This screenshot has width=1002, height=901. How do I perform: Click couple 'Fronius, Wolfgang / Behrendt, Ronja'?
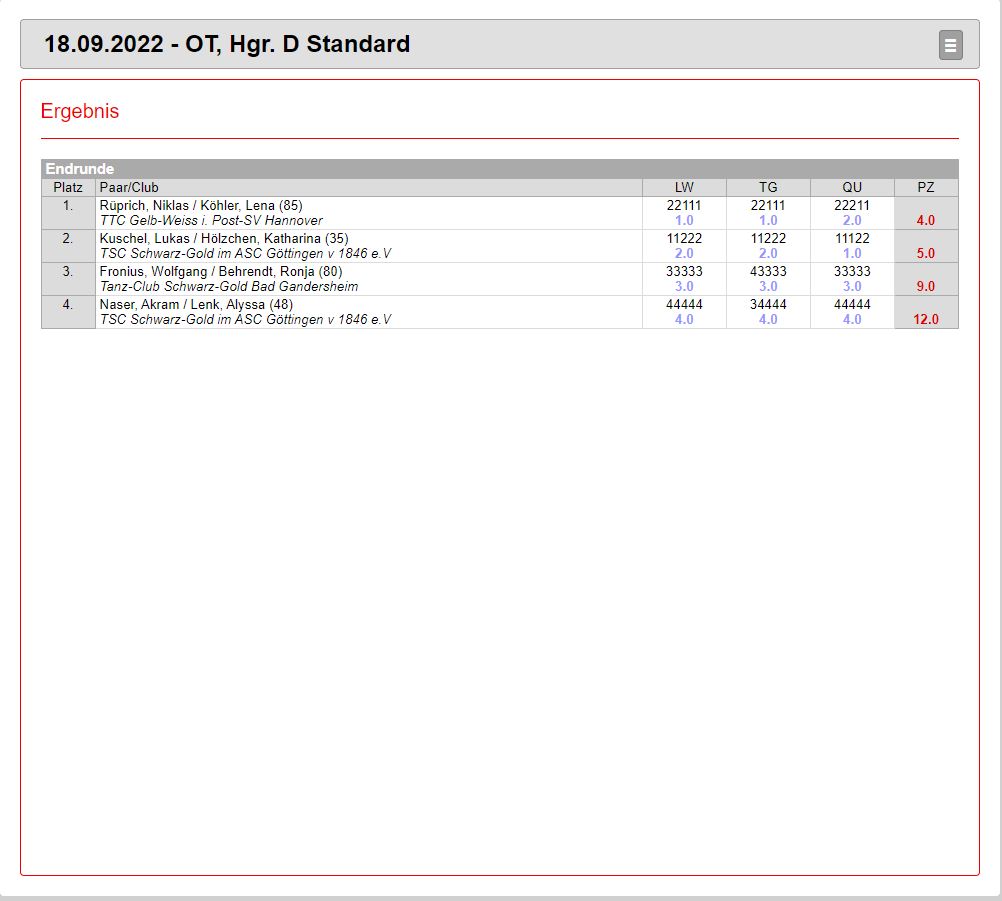(220, 272)
